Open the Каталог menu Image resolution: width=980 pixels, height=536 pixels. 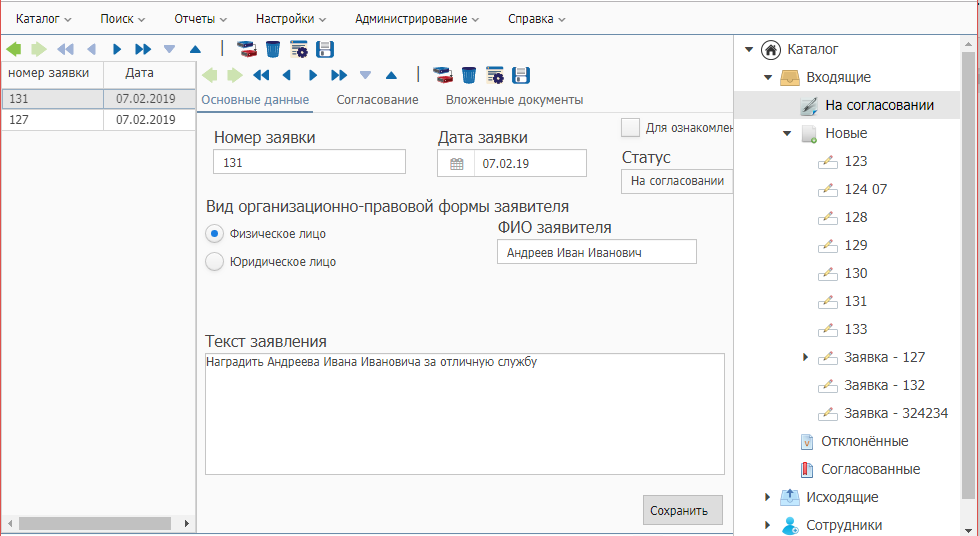[44, 19]
